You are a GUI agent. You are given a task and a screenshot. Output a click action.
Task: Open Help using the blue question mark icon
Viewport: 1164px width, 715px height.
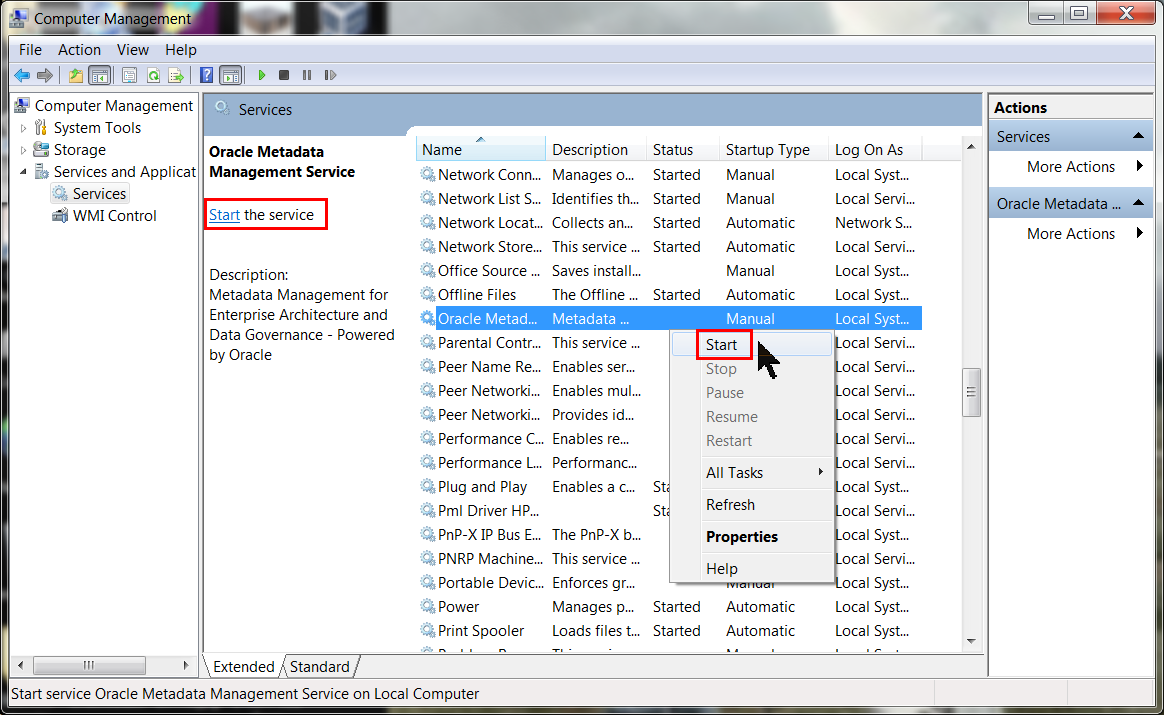(206, 74)
